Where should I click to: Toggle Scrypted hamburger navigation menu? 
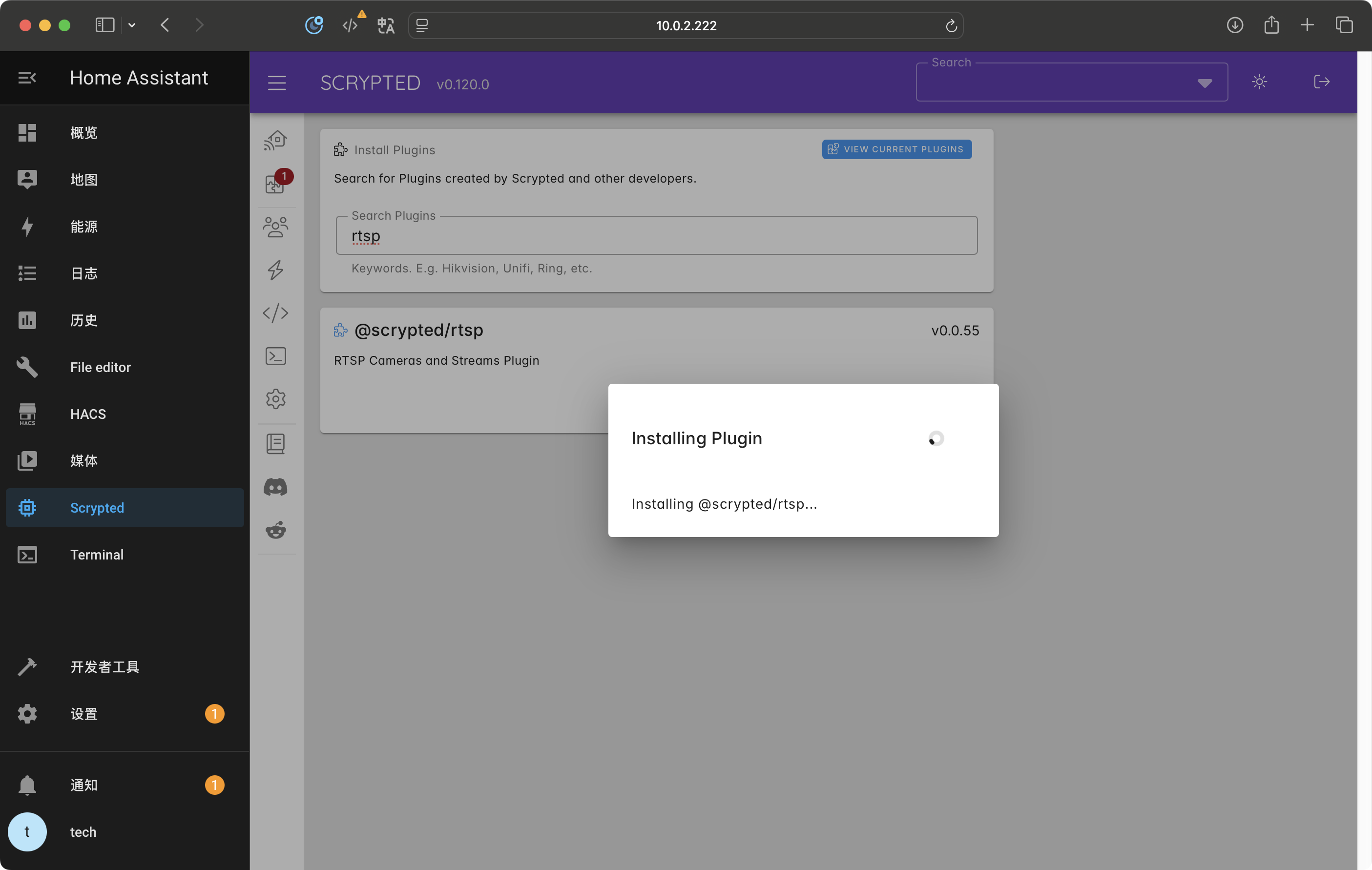[277, 83]
